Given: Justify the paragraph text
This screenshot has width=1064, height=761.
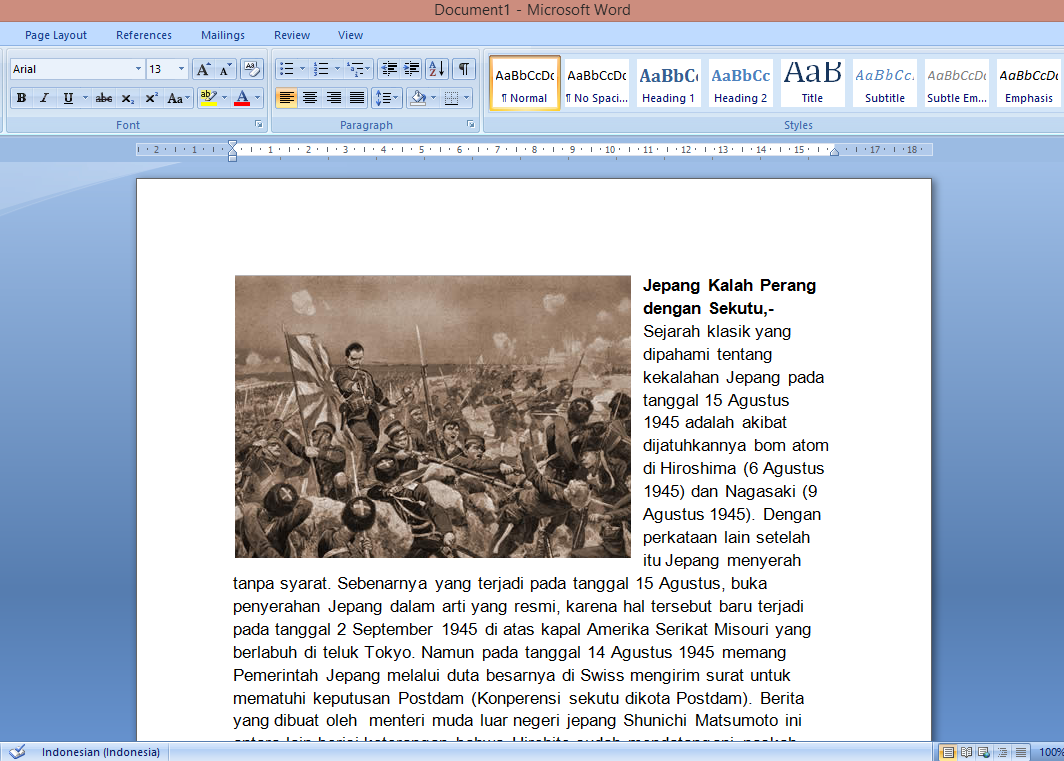Looking at the screenshot, I should [x=357, y=98].
